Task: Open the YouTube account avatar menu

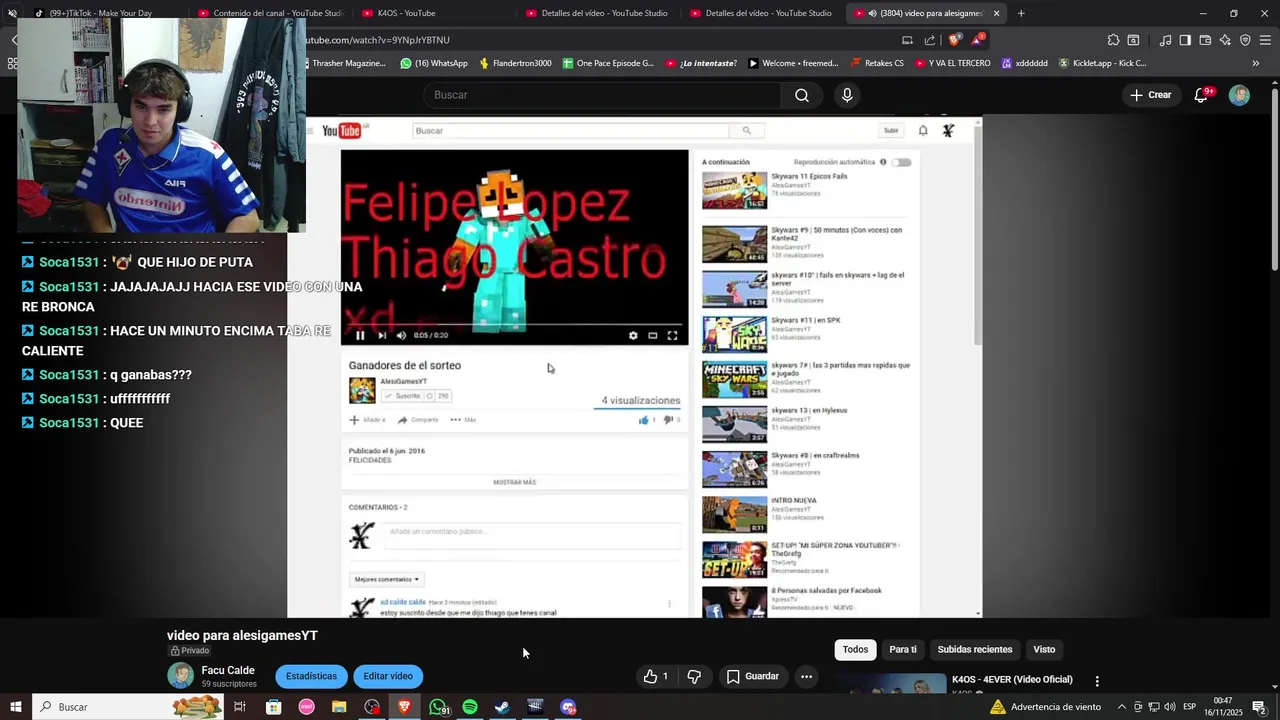Action: pyautogui.click(x=1239, y=95)
